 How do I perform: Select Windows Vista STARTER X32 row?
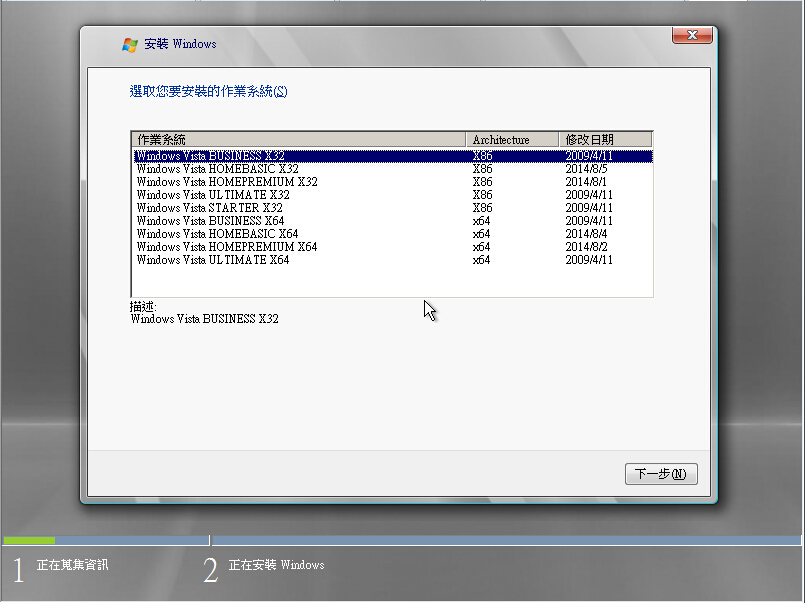click(x=393, y=208)
